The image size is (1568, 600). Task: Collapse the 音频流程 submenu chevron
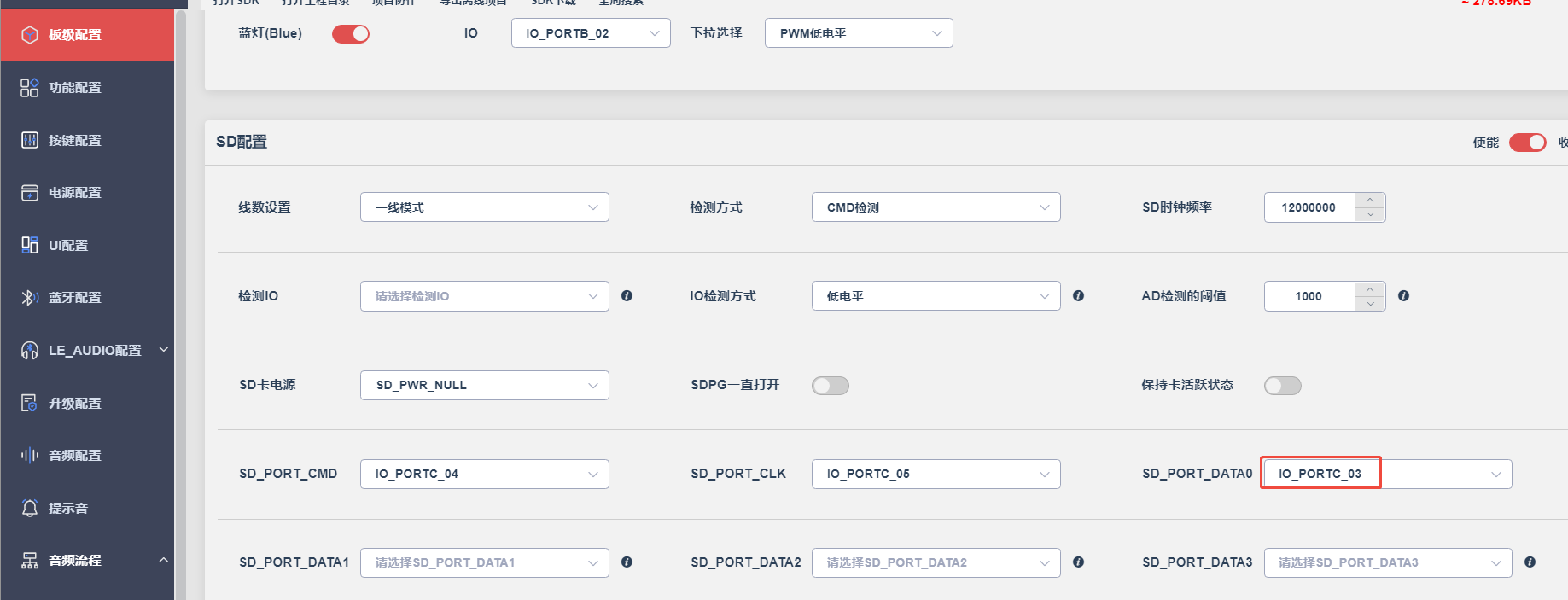point(164,560)
